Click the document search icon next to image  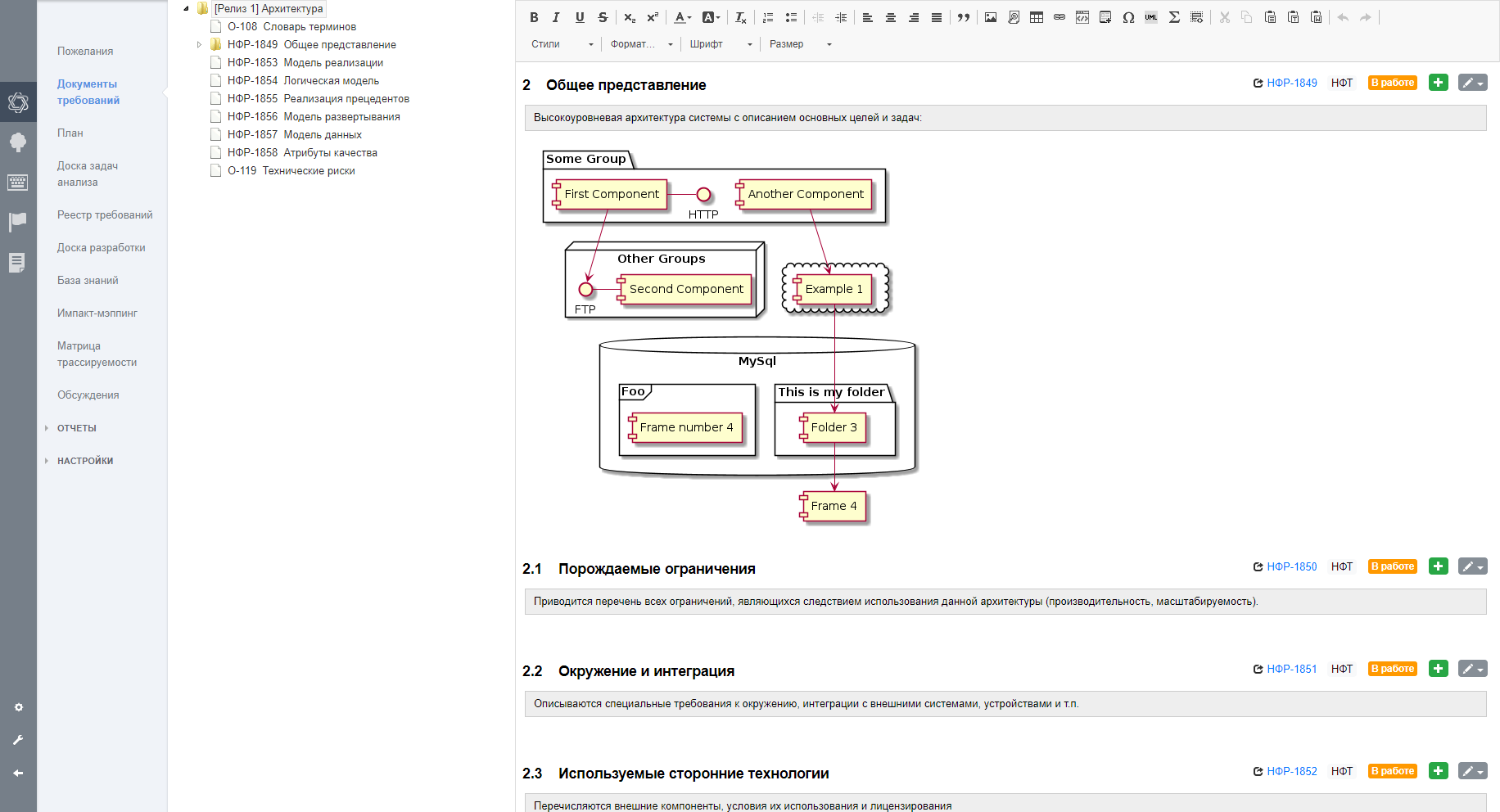[x=1014, y=17]
